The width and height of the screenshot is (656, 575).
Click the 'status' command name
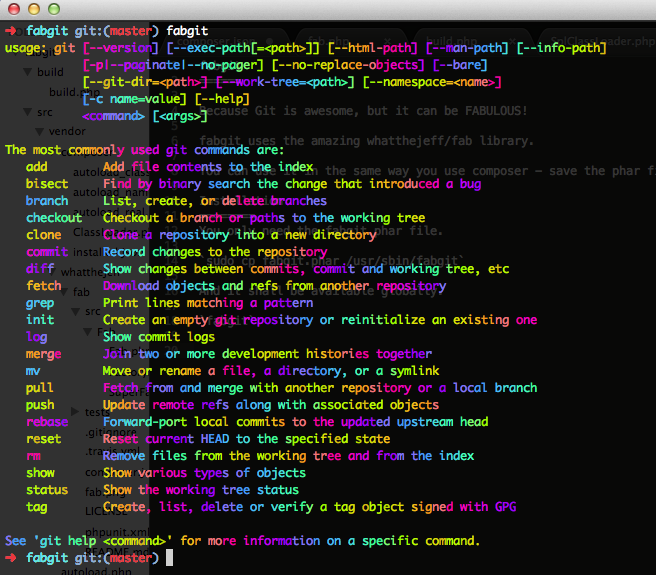[x=47, y=490]
